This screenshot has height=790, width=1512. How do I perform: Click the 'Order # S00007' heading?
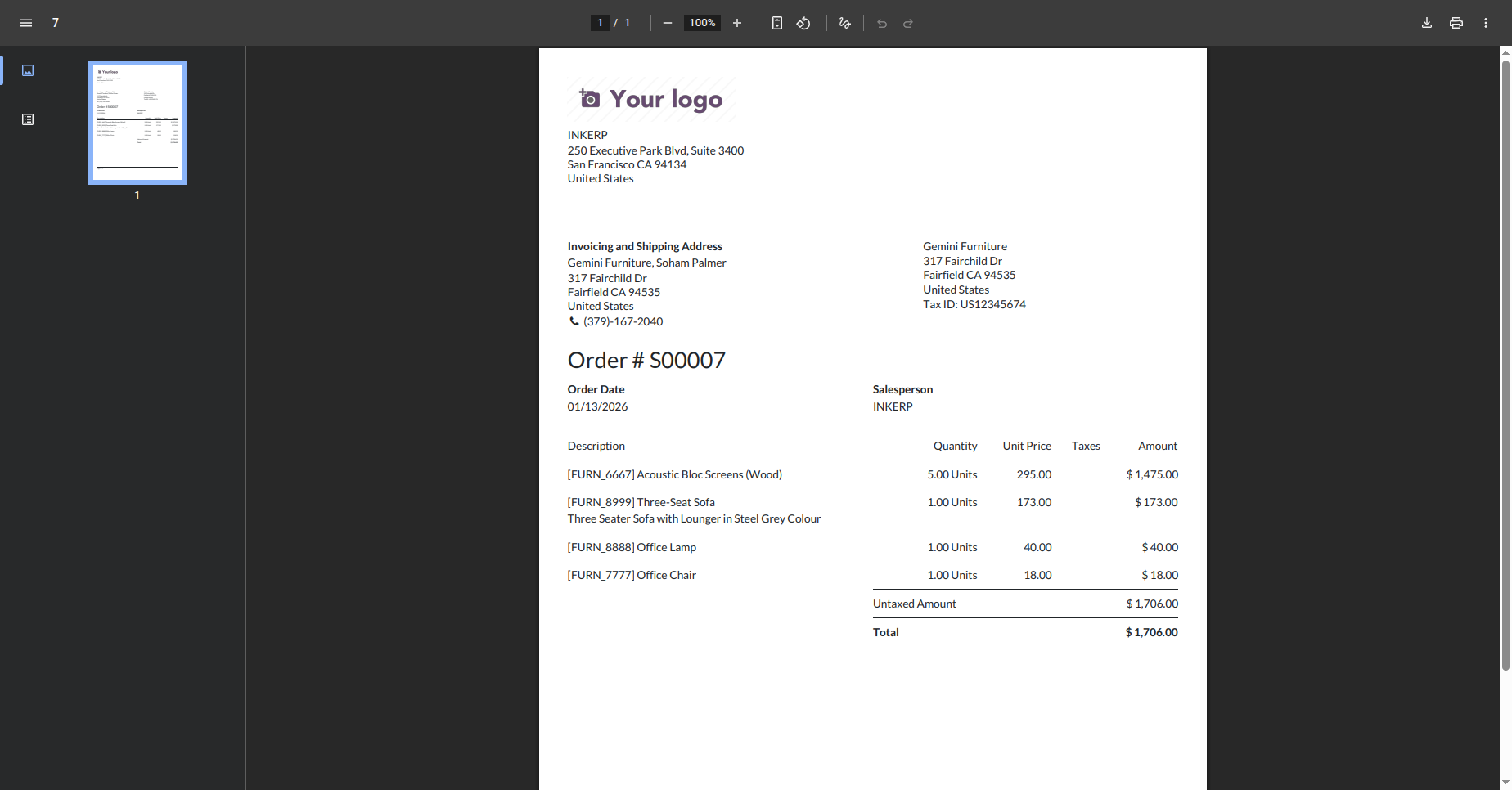pyautogui.click(x=646, y=361)
